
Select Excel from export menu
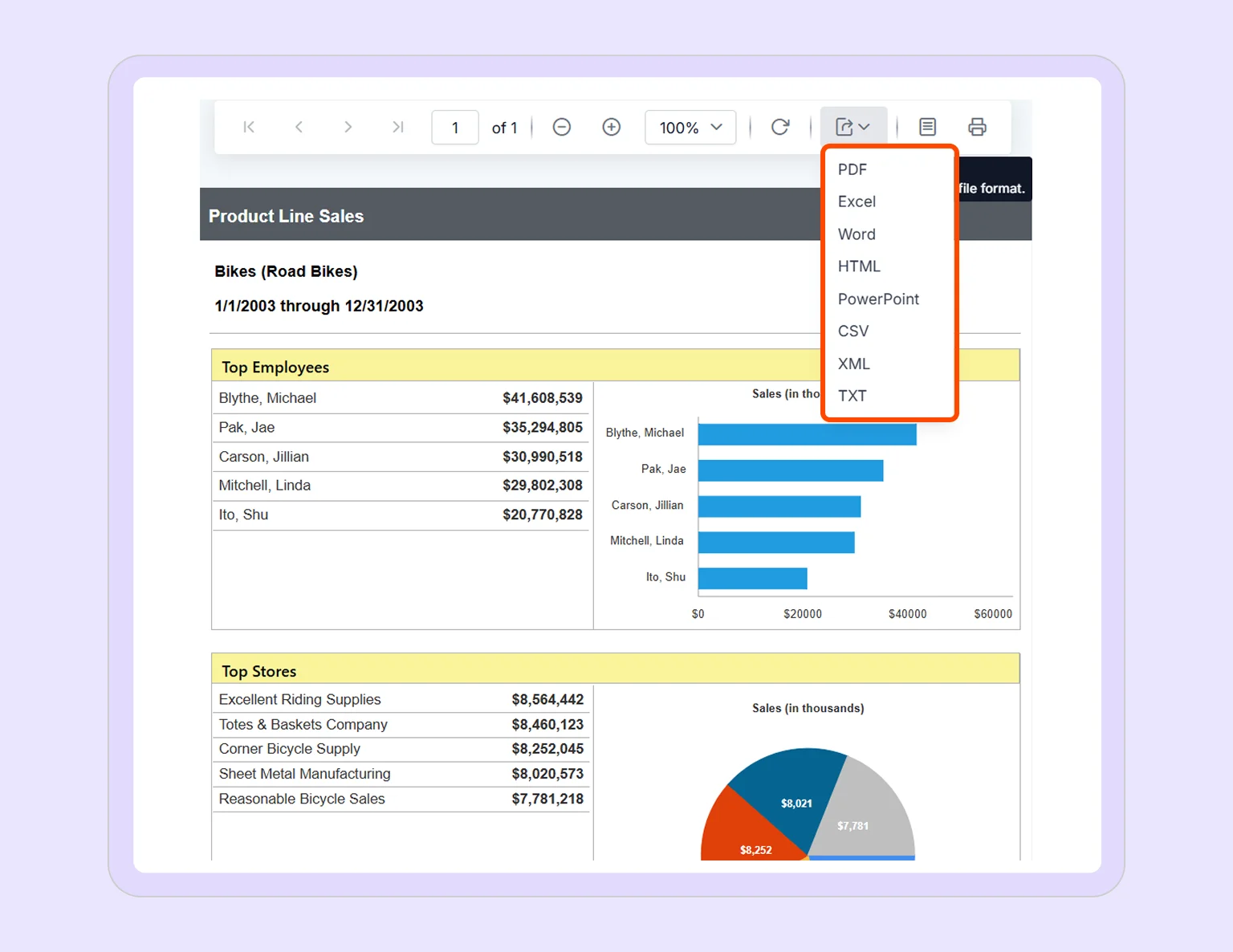click(857, 201)
